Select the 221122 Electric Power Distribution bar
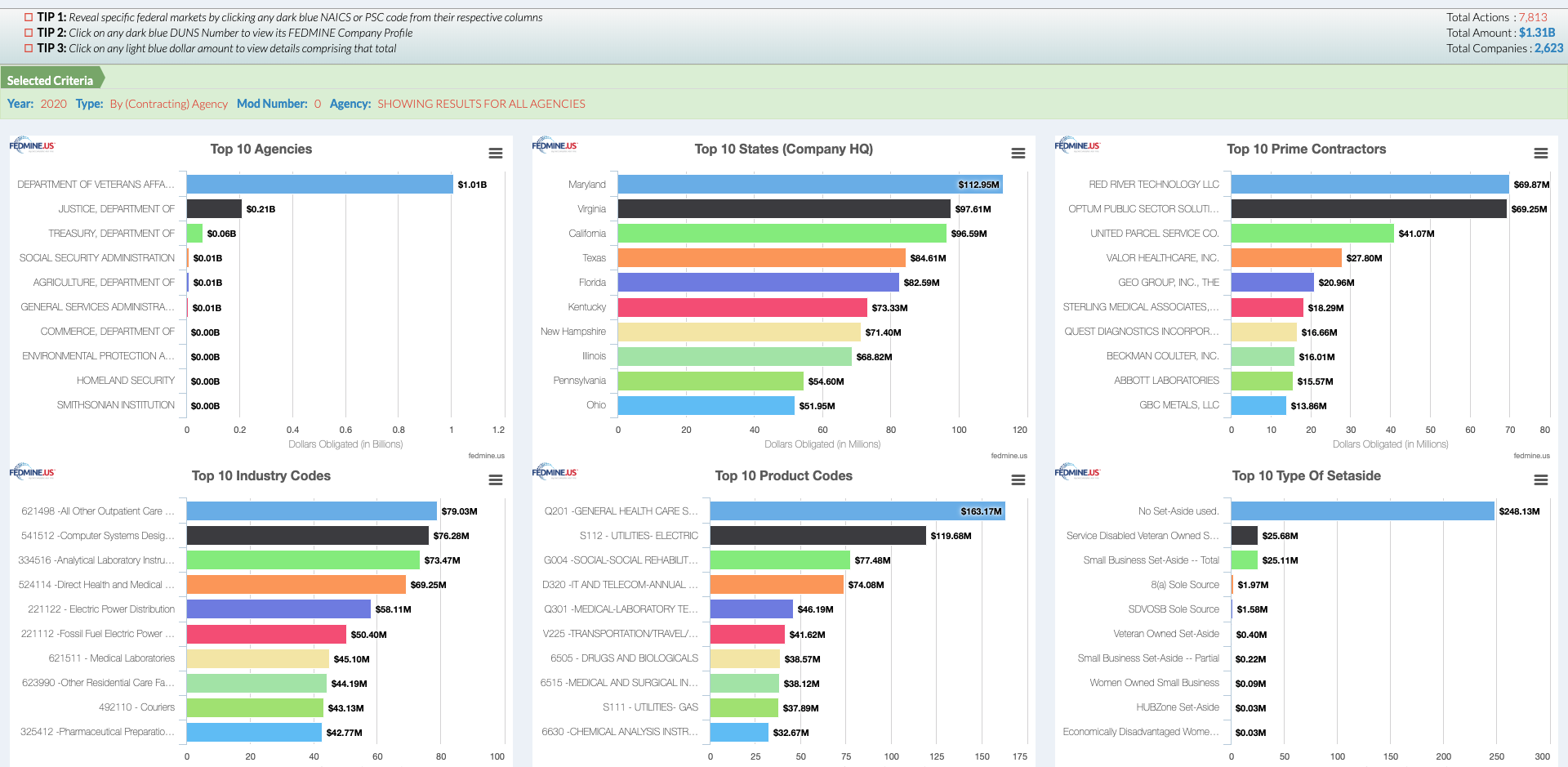Viewport: 1568px width, 767px height. 278,609
